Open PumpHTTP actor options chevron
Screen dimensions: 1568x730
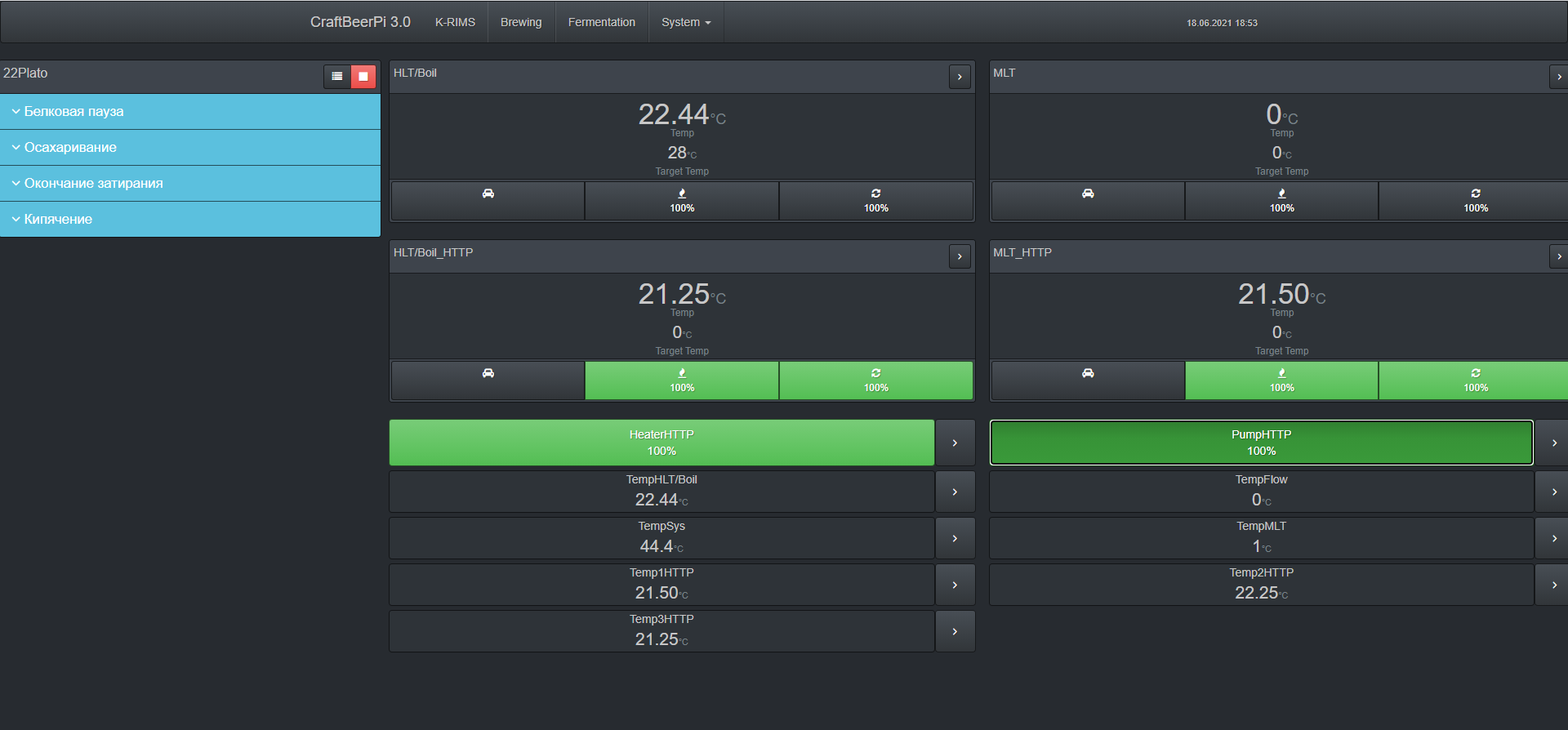(x=1553, y=443)
